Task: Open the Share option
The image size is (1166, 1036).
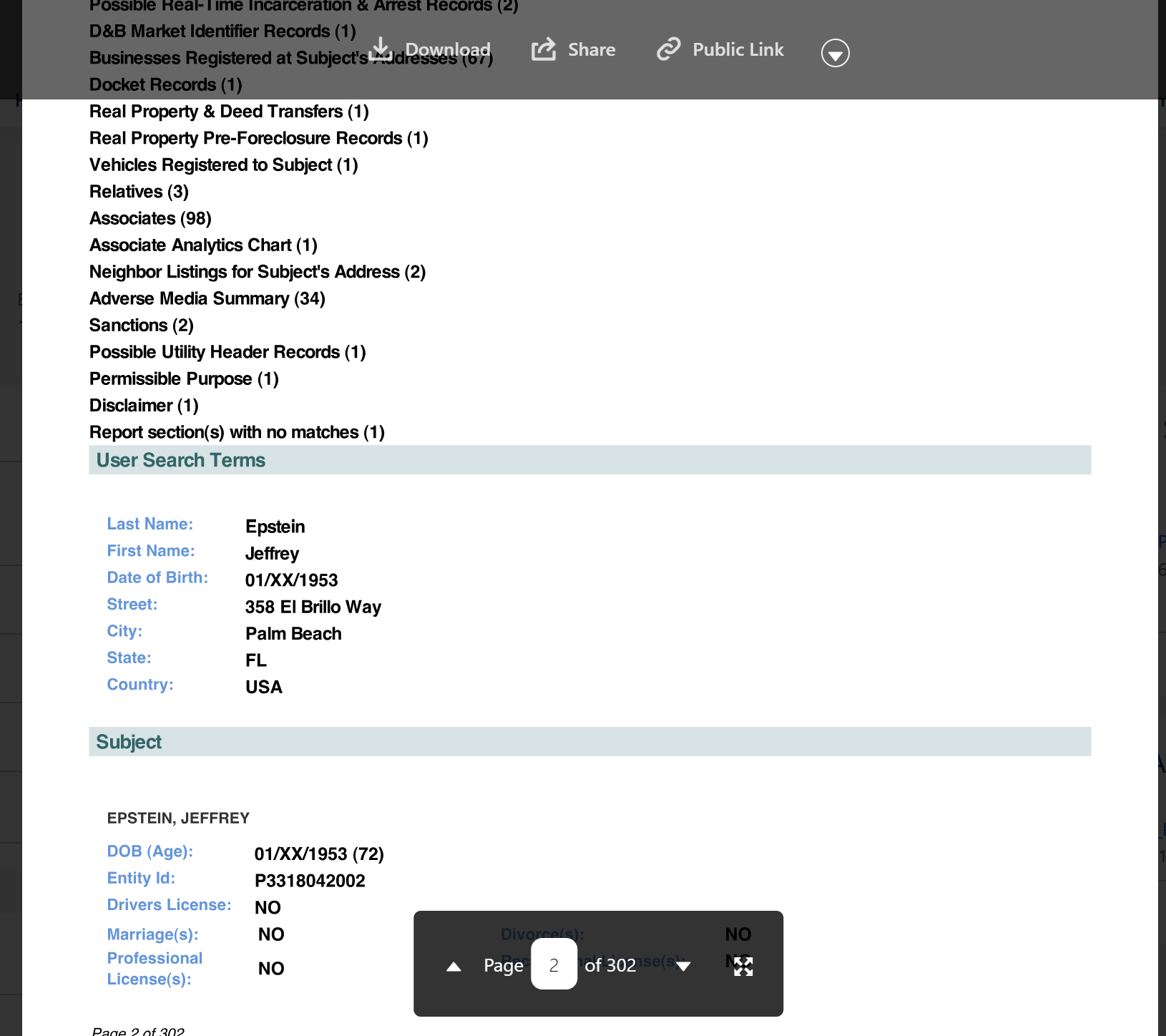Action: (x=573, y=49)
